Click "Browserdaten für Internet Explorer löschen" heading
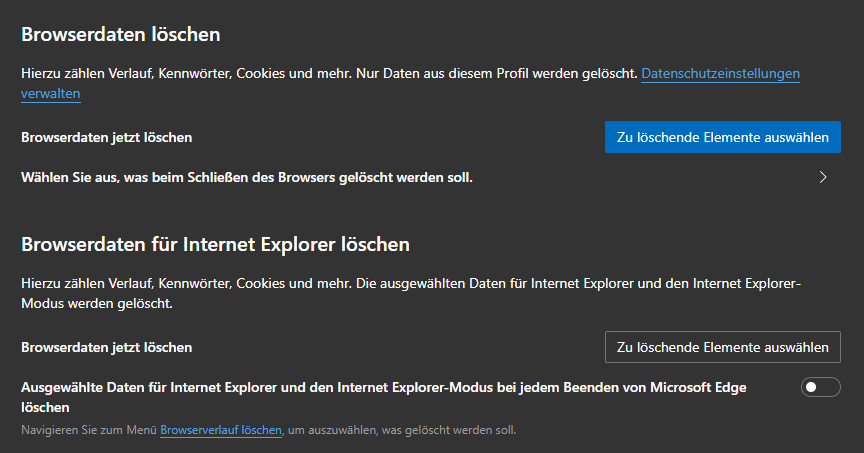This screenshot has height=453, width=864. coord(216,244)
